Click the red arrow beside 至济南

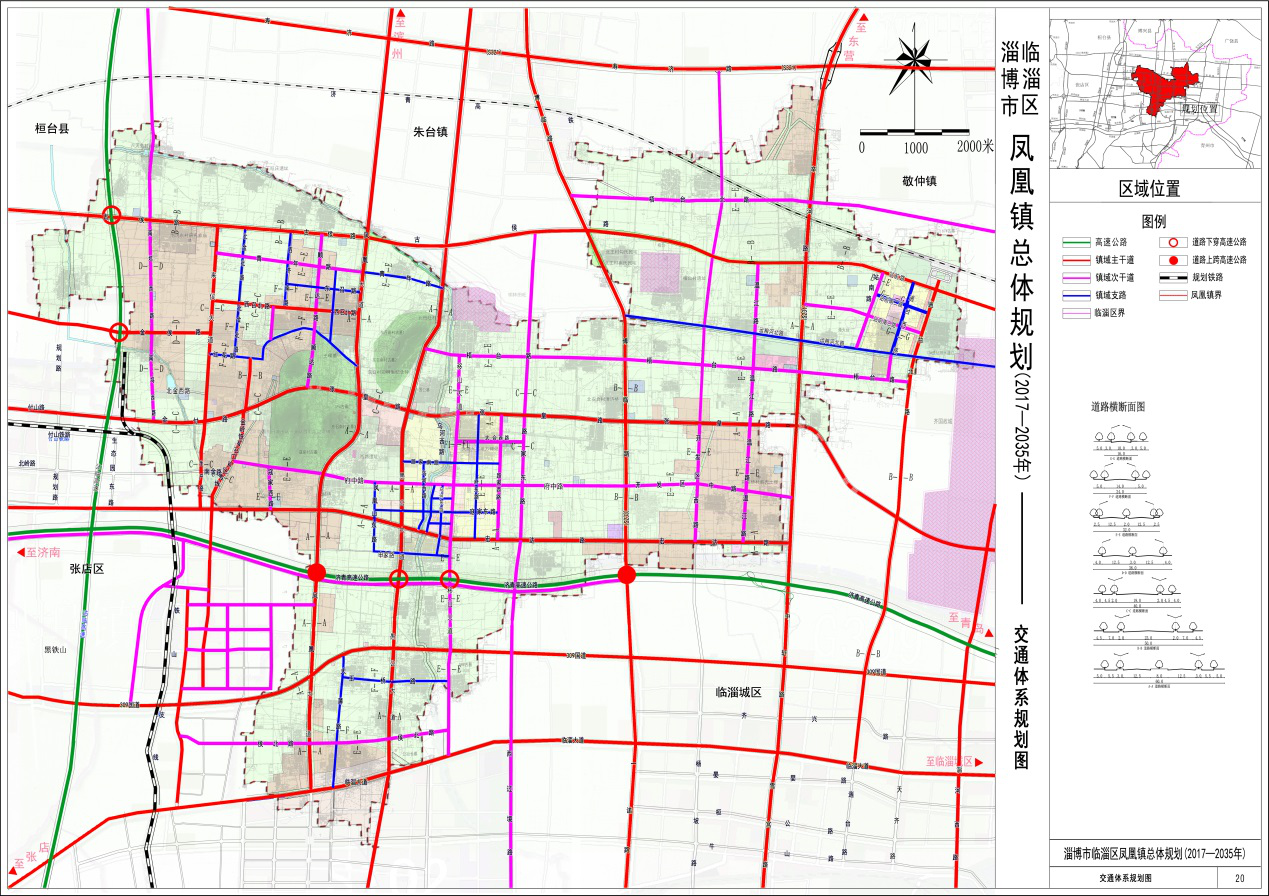coord(19,552)
